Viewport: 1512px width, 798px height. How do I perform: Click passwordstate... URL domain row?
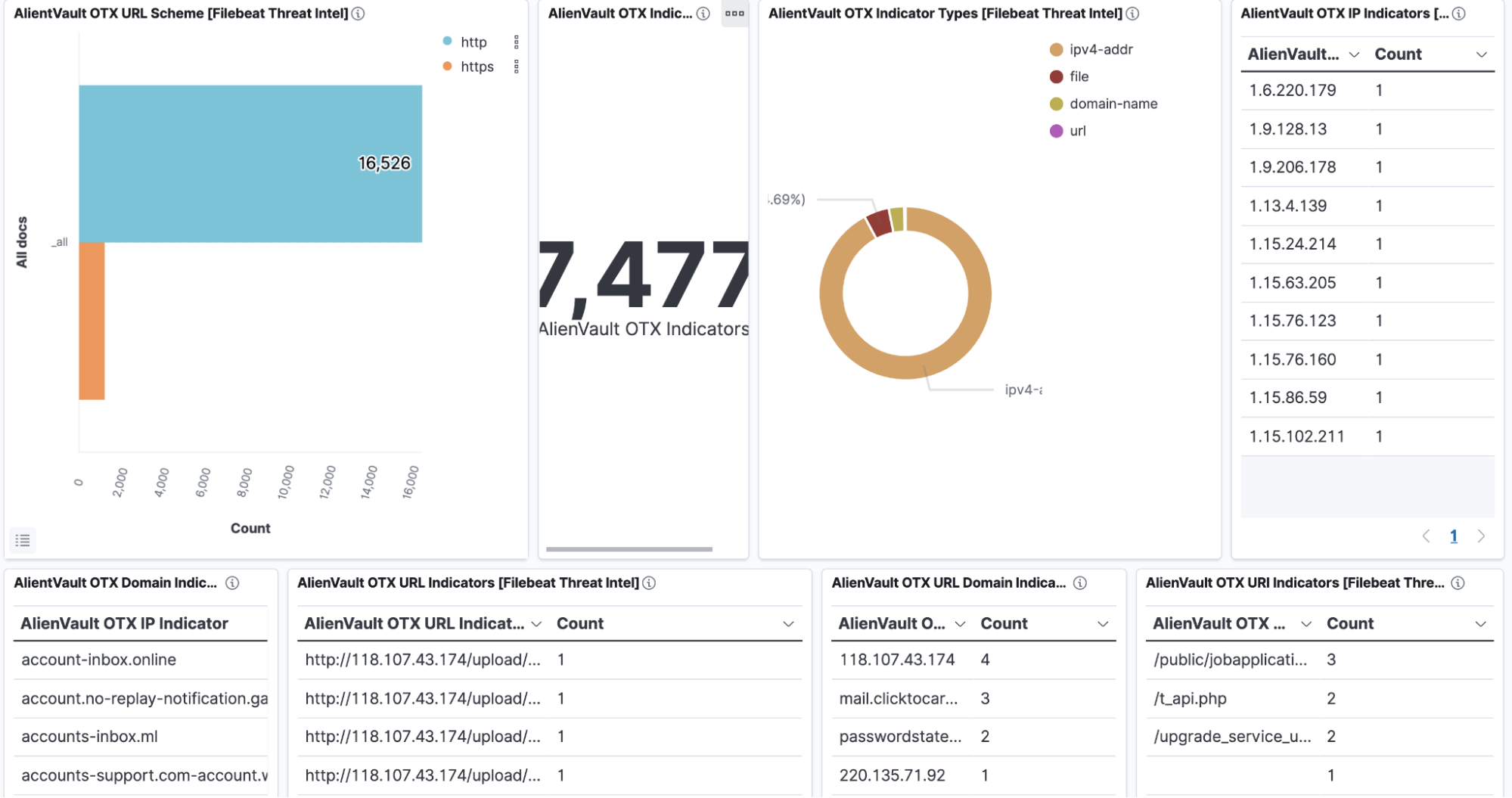tap(973, 737)
